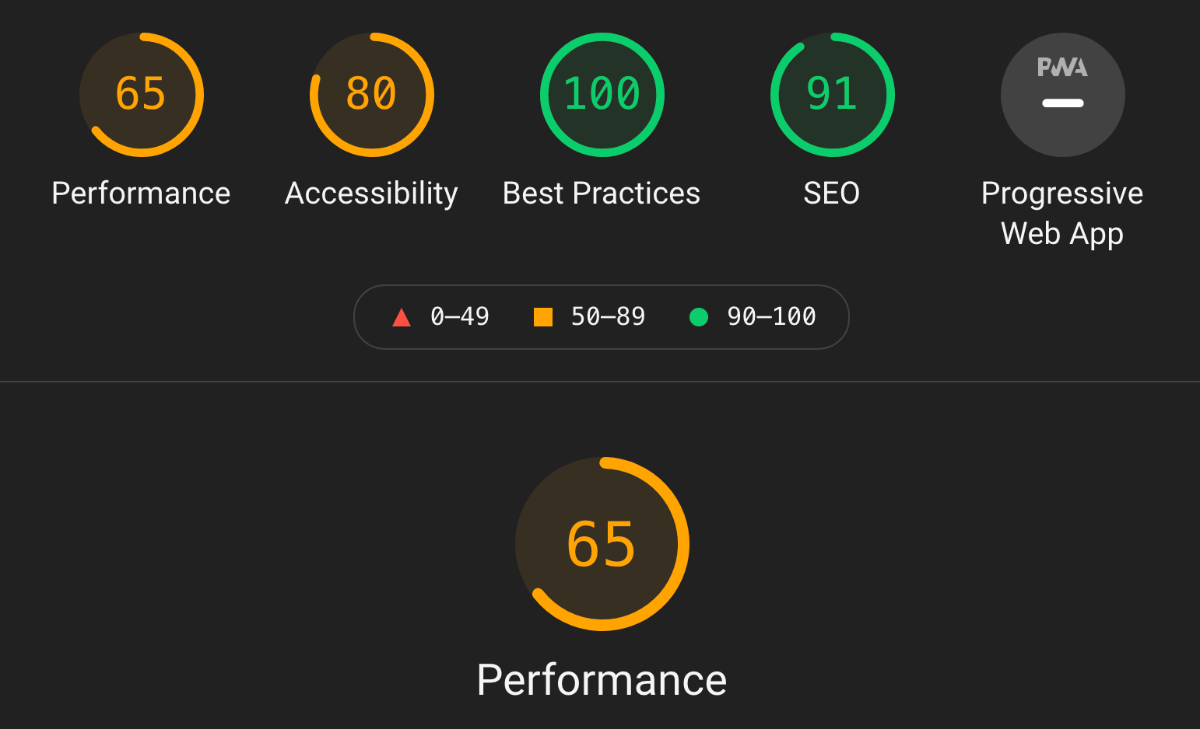
Task: Jump to the SEO section label
Action: pyautogui.click(x=832, y=193)
